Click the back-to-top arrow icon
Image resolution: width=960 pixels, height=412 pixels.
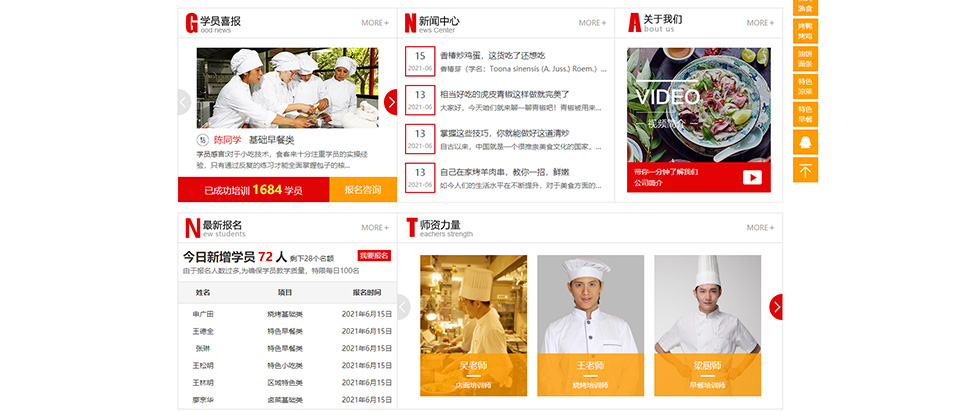tap(805, 170)
